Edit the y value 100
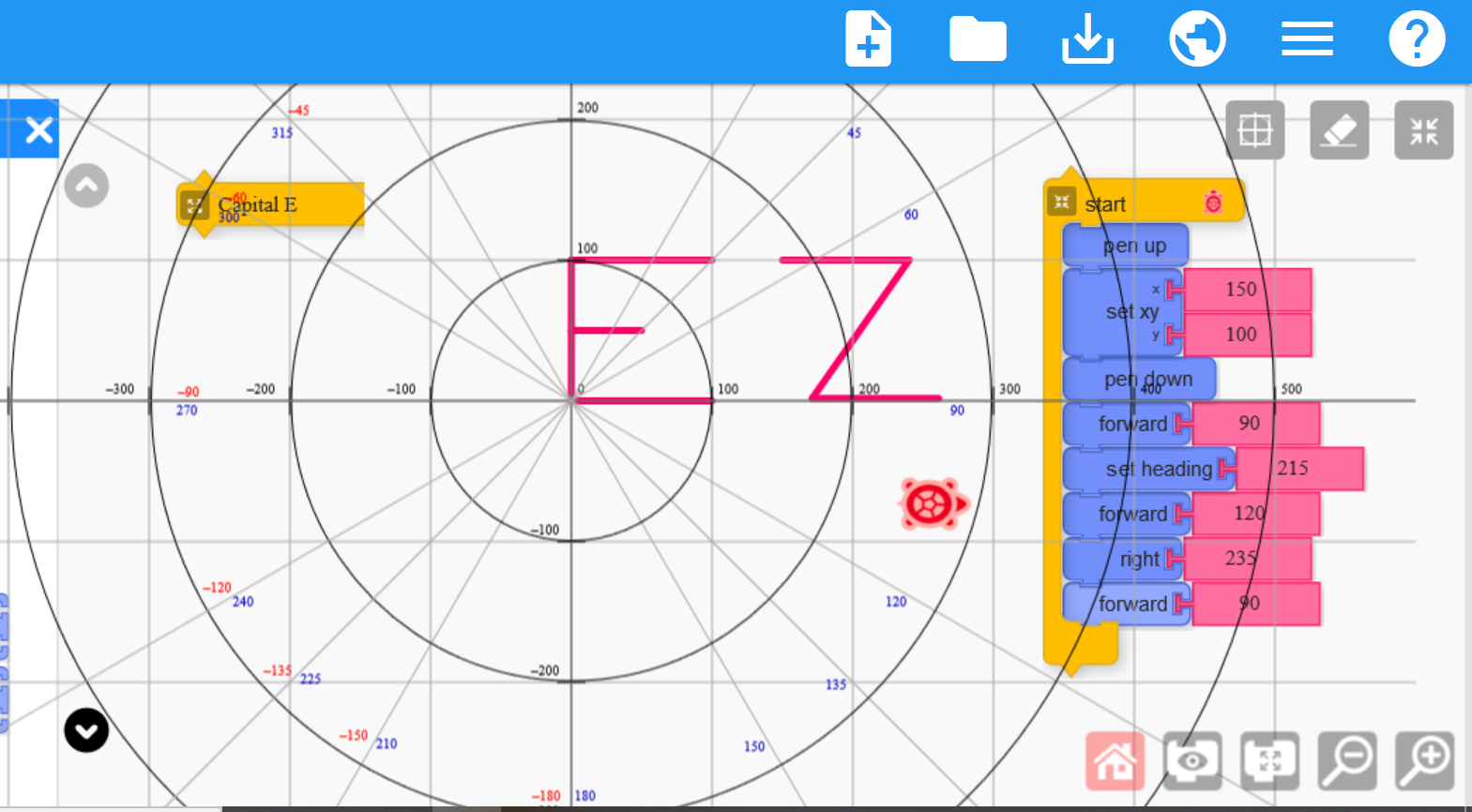 tap(1247, 335)
